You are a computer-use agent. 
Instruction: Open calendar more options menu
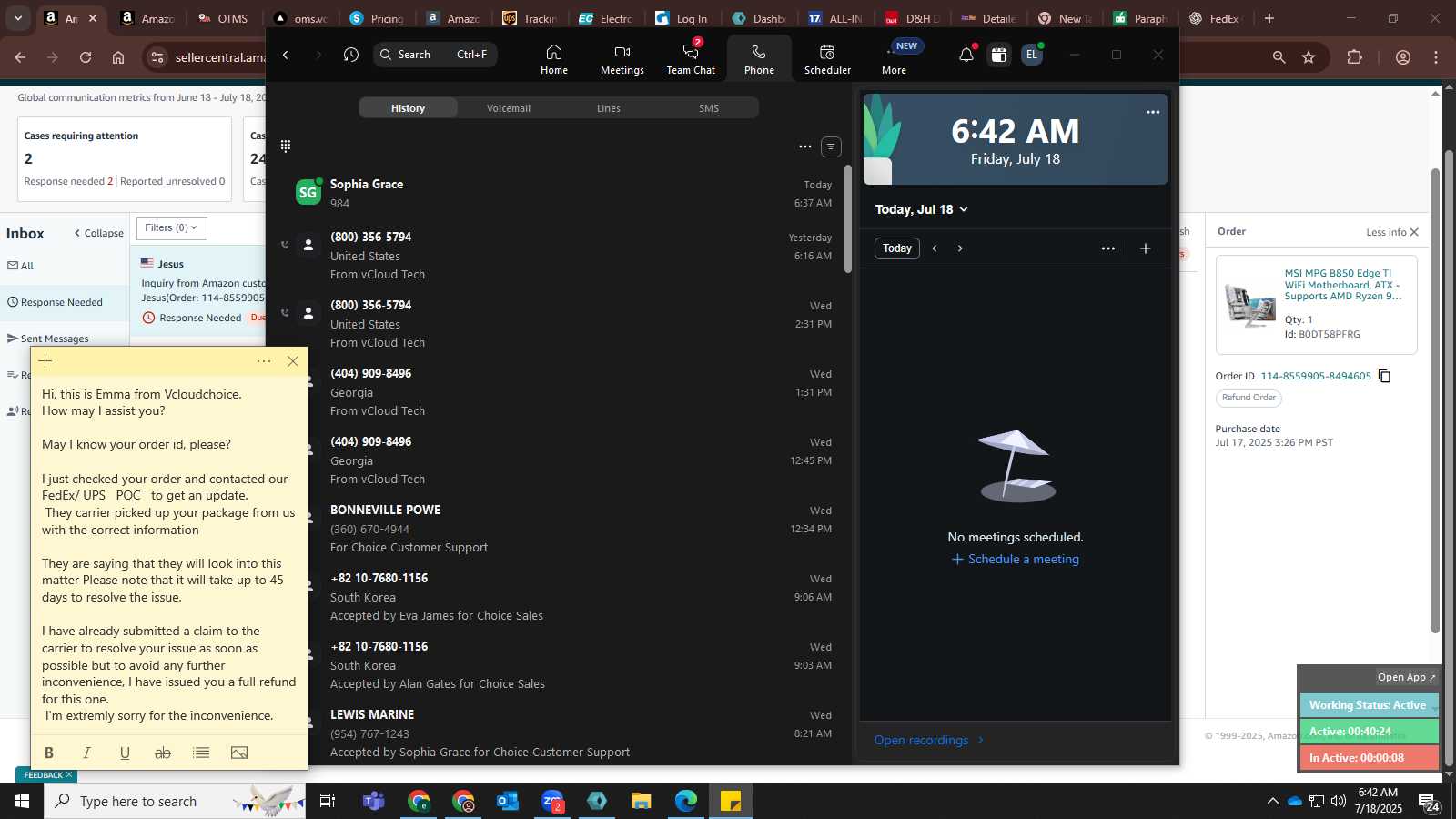click(x=1108, y=248)
